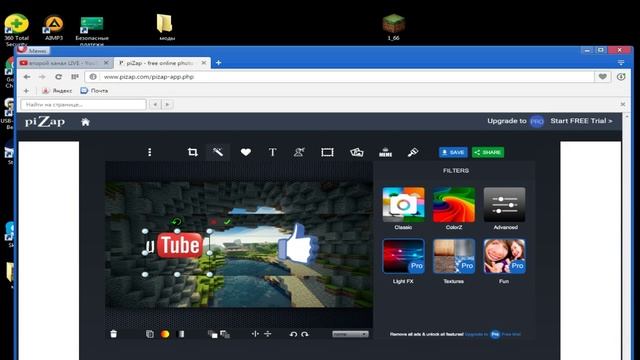The height and width of the screenshot is (360, 640).
Task: Close the piZap browser tab
Action: (x=204, y=63)
